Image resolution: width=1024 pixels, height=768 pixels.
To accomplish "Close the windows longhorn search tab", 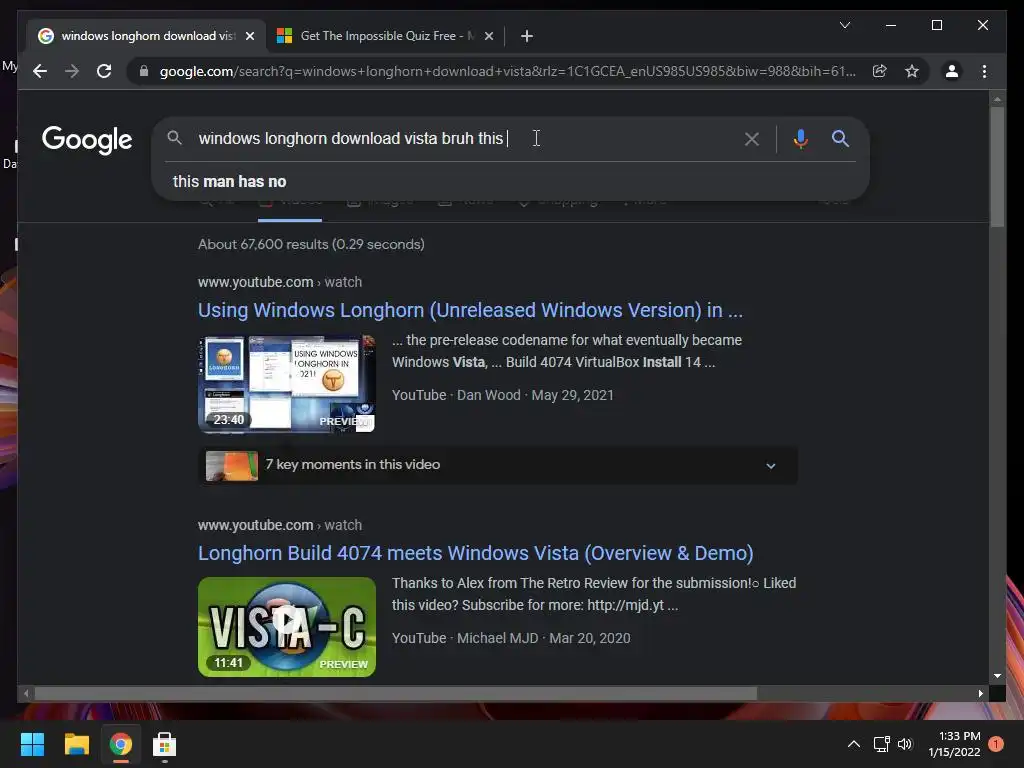I will tap(249, 36).
